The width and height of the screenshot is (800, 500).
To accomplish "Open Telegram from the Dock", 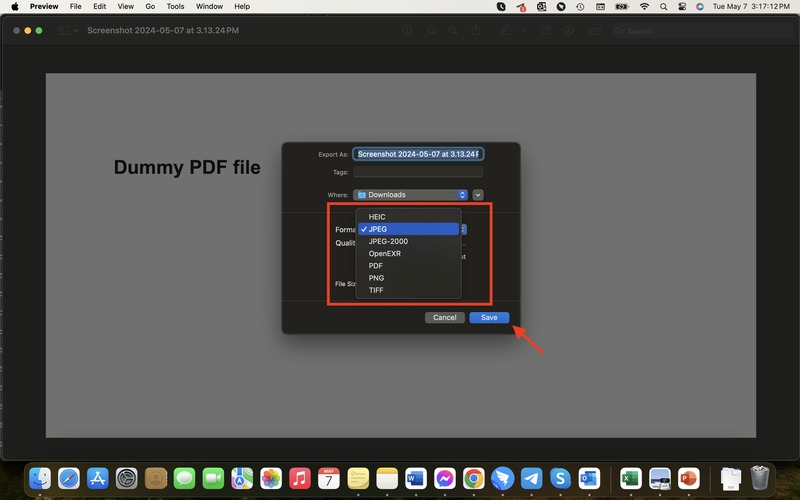I will click(x=531, y=479).
